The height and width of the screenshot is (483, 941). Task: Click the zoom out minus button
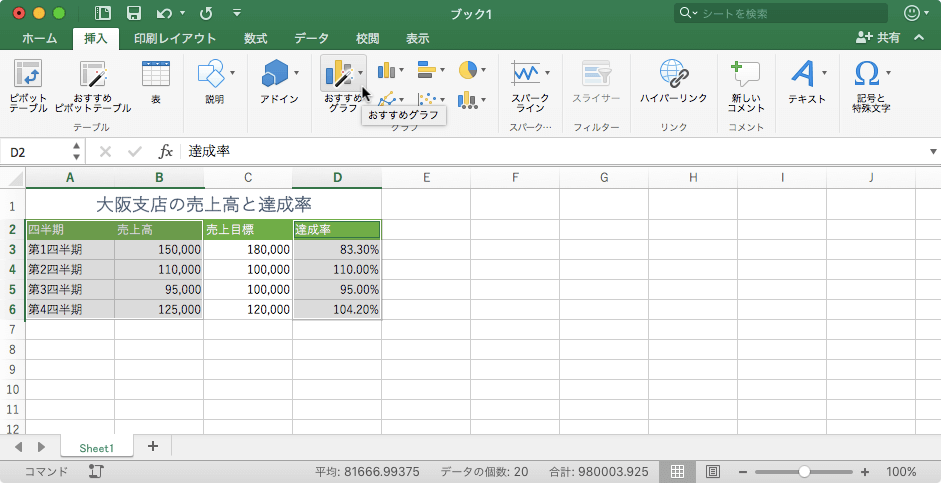click(x=743, y=472)
